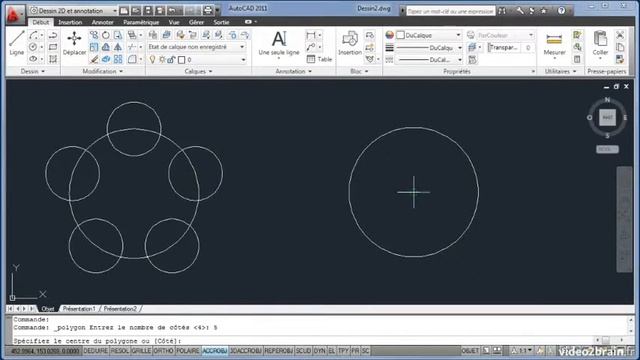Click the copy icon in Presse-papiers
Viewport: 640px width, 360px height.
pyautogui.click(x=620, y=47)
